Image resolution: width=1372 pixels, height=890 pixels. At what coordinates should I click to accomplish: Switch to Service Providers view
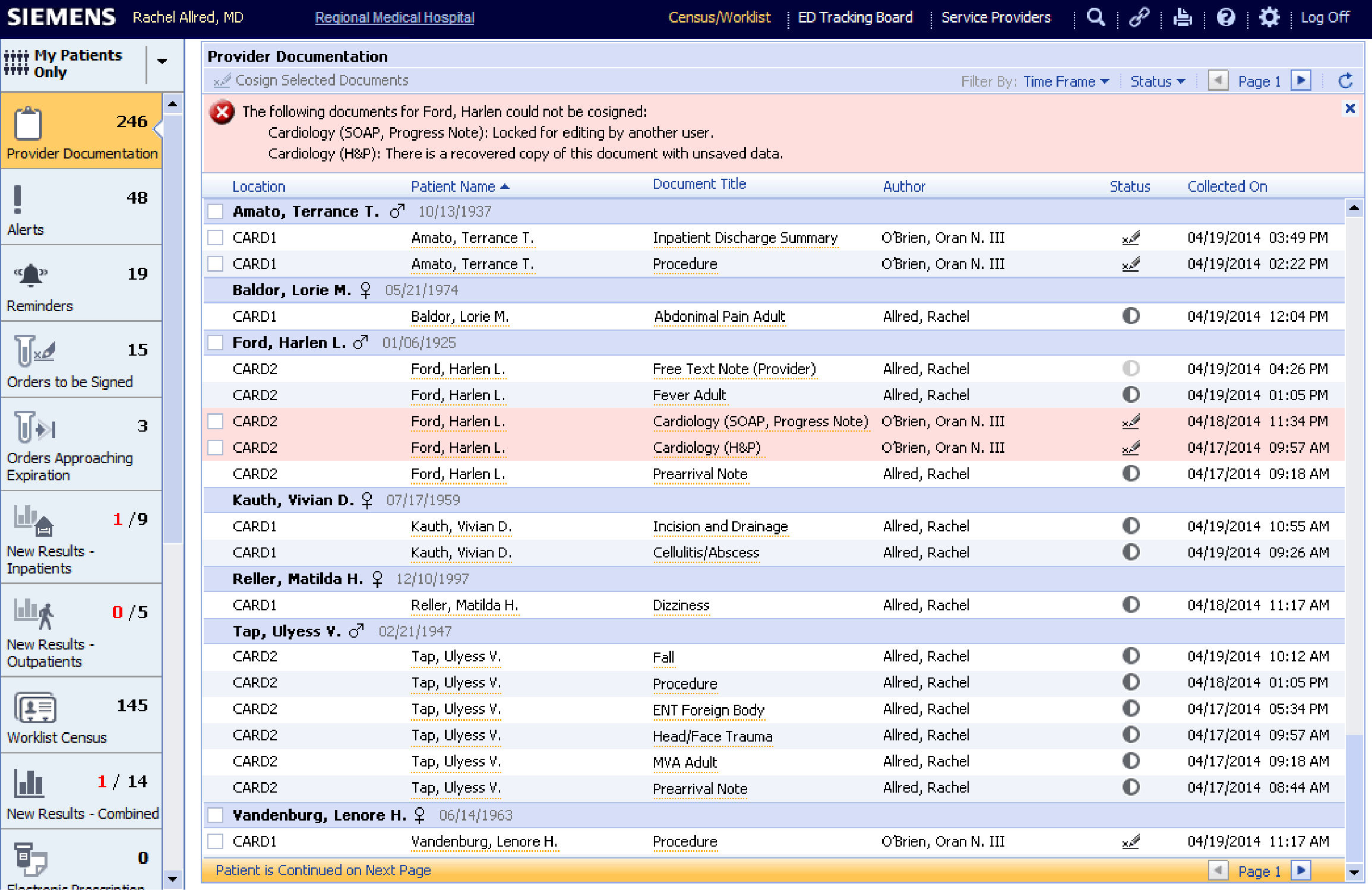pyautogui.click(x=995, y=17)
